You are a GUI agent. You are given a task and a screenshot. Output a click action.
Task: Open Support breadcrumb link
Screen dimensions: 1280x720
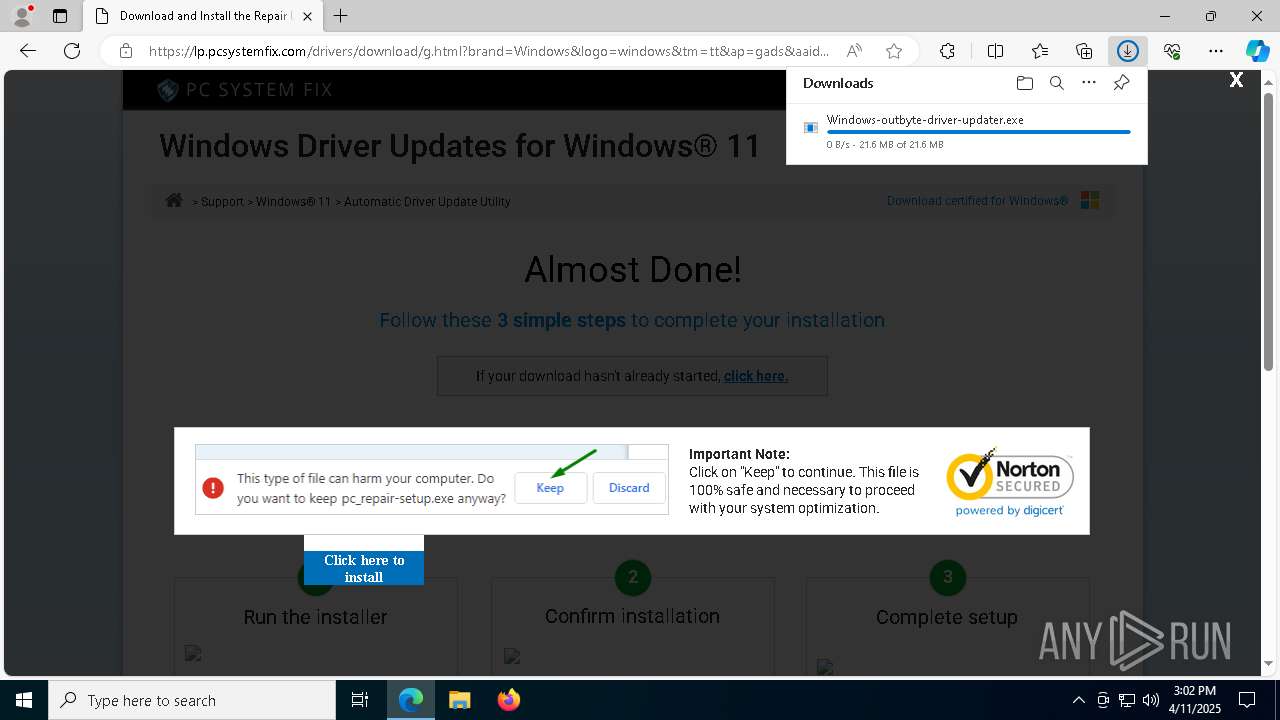(222, 201)
